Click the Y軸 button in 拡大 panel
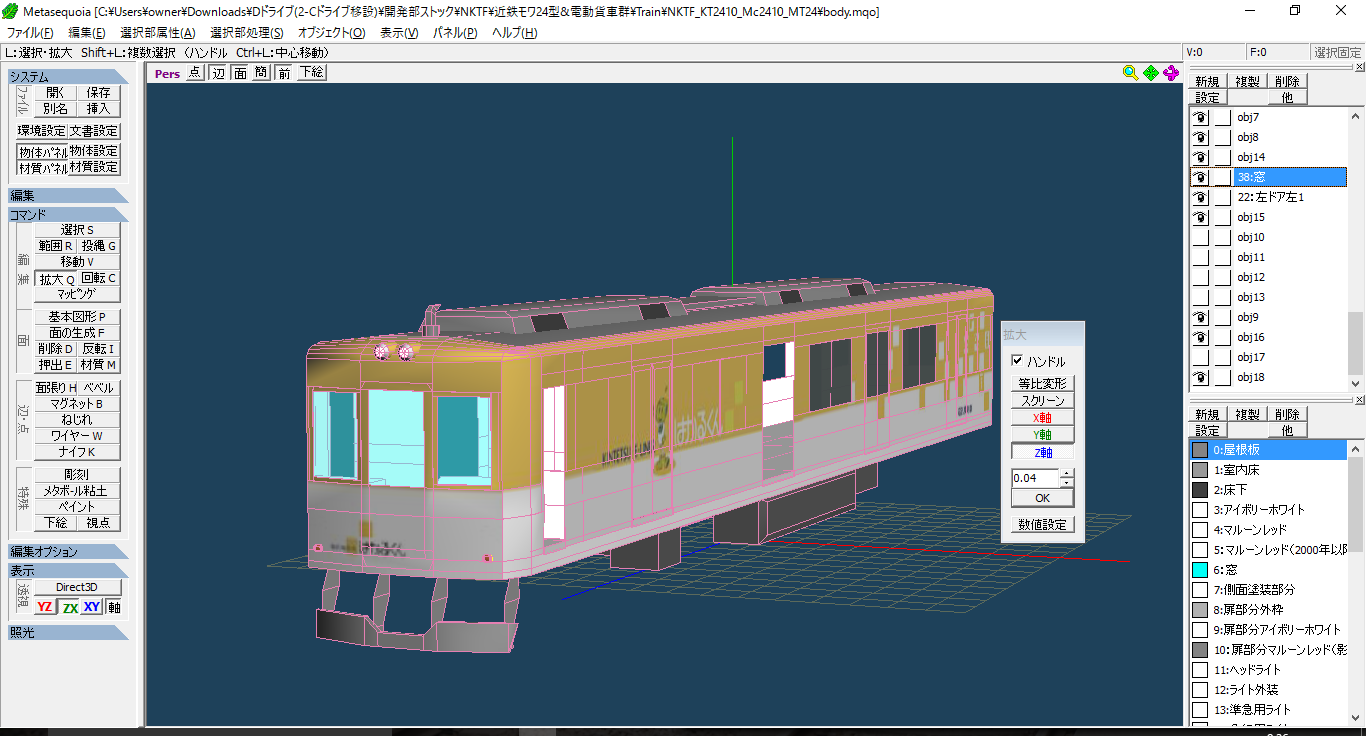The height and width of the screenshot is (736, 1366). (1042, 435)
